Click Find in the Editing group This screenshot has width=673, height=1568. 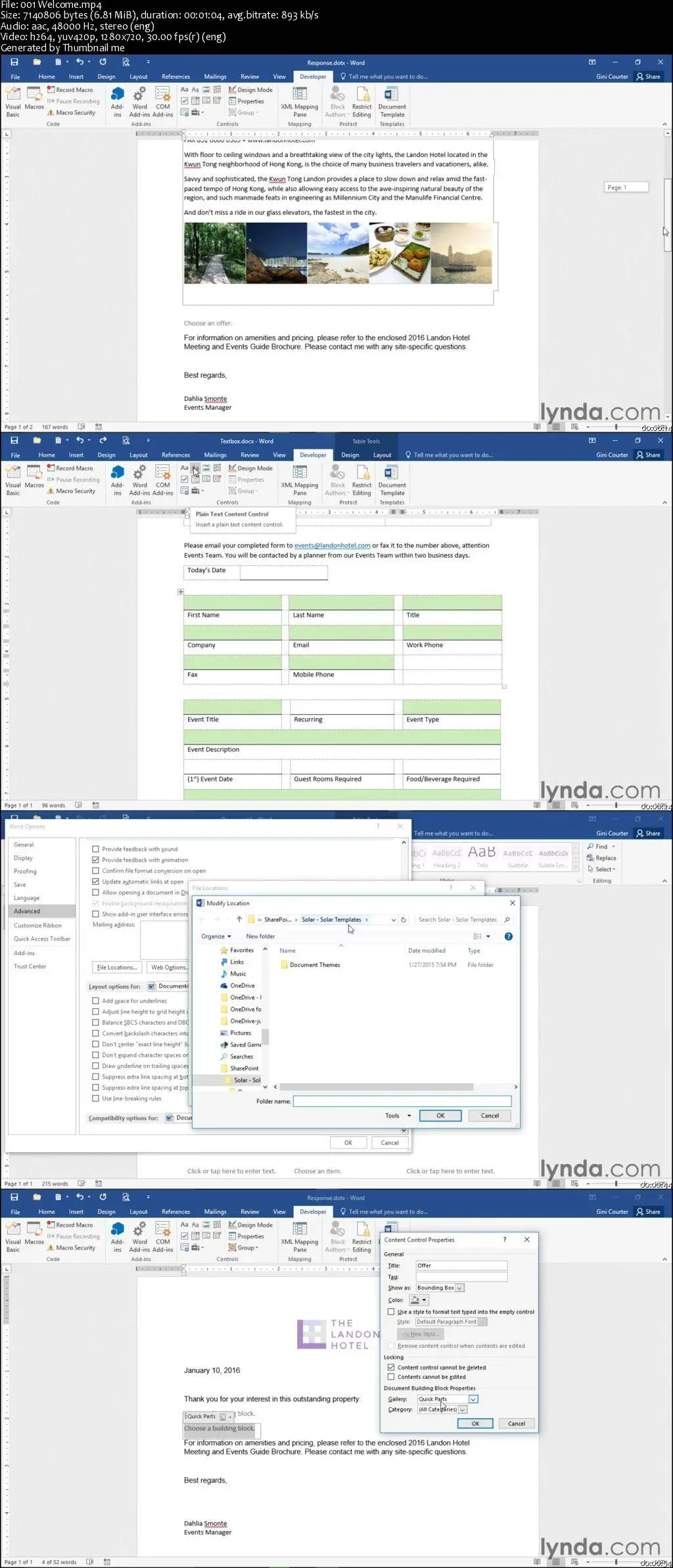[601, 846]
